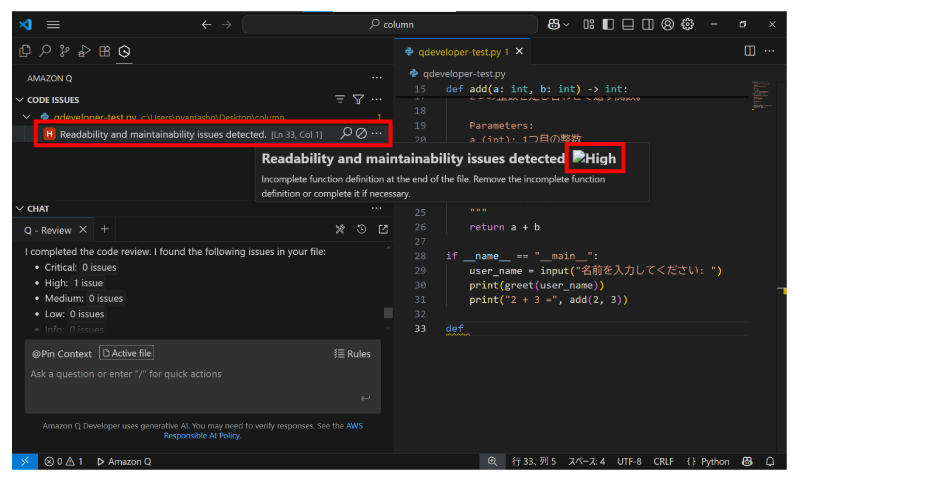
Task: Open the Manage gear icon
Action: 688,24
